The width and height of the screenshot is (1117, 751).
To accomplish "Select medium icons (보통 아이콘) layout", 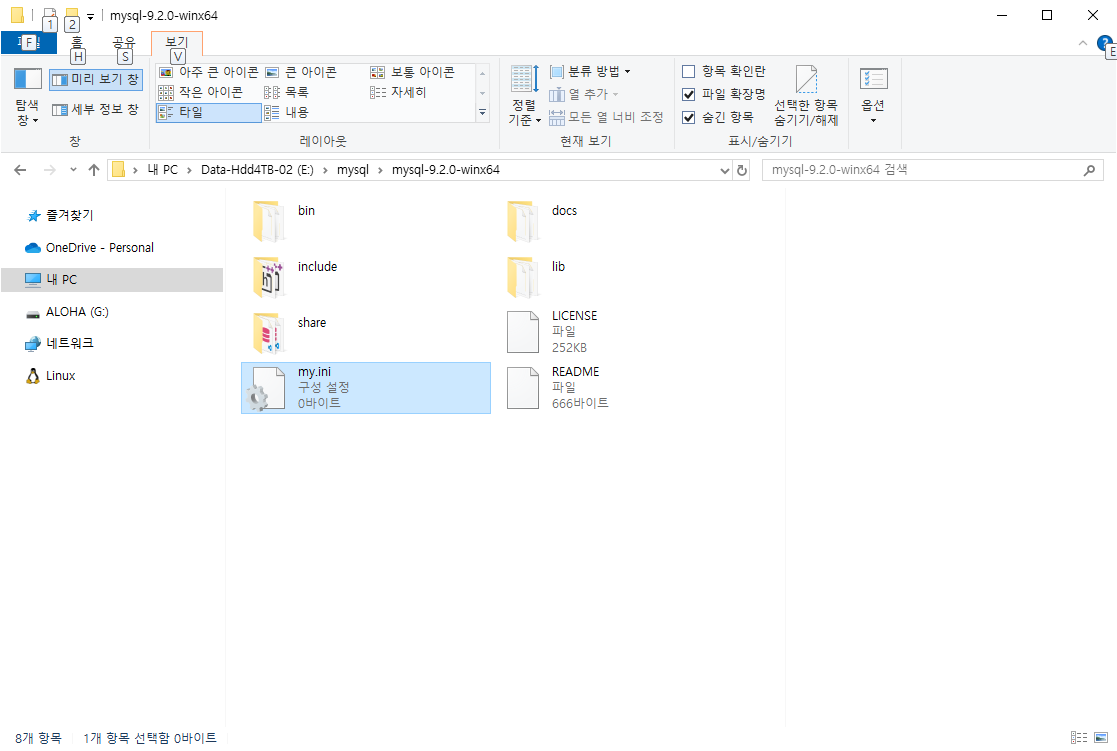I will point(412,72).
